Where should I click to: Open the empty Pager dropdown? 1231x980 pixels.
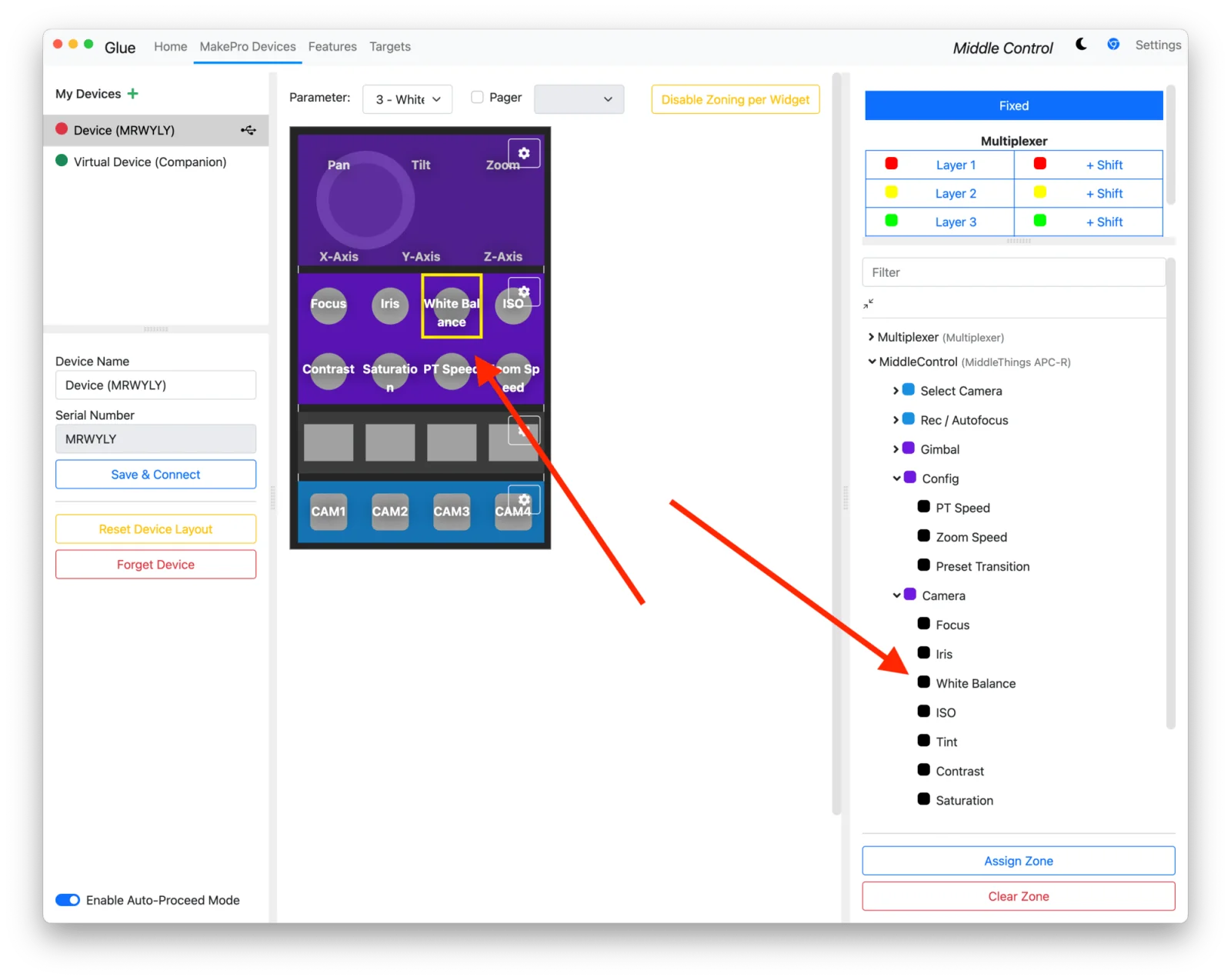tap(579, 99)
